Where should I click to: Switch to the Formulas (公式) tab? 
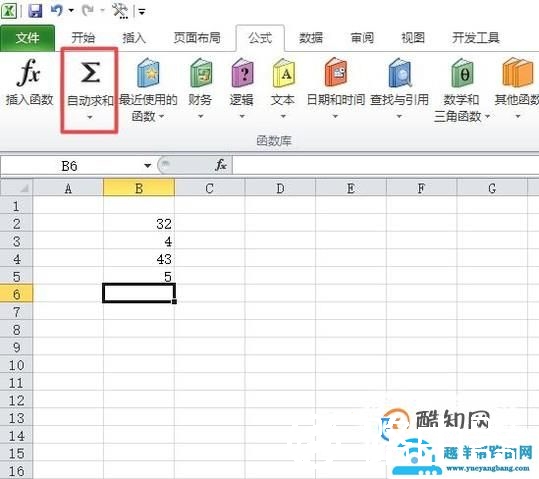click(x=260, y=37)
